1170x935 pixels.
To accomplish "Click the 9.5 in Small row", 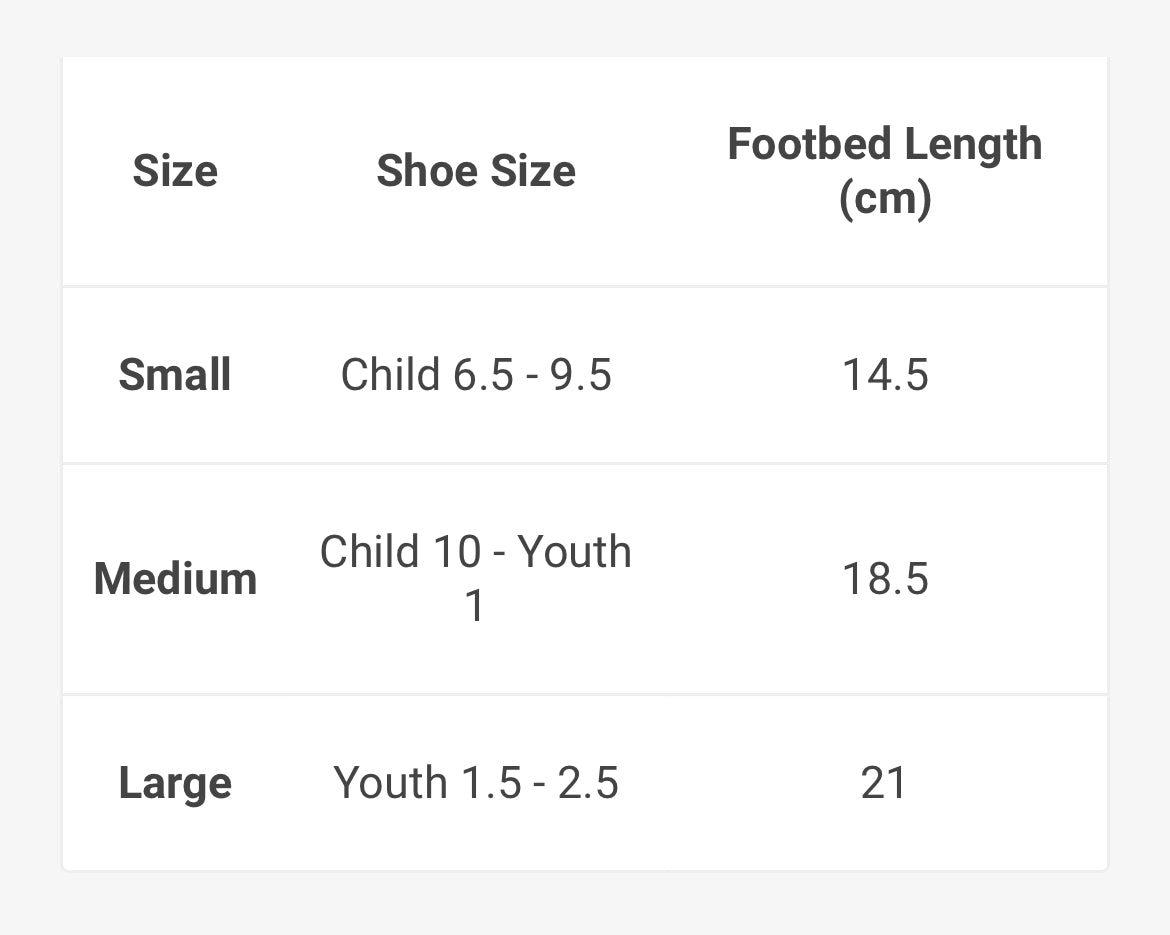I will point(581,375).
